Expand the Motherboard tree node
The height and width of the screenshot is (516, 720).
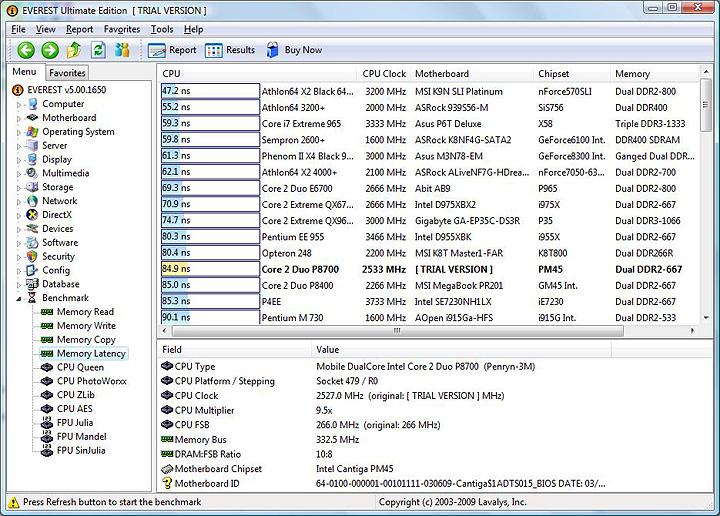pos(19,118)
